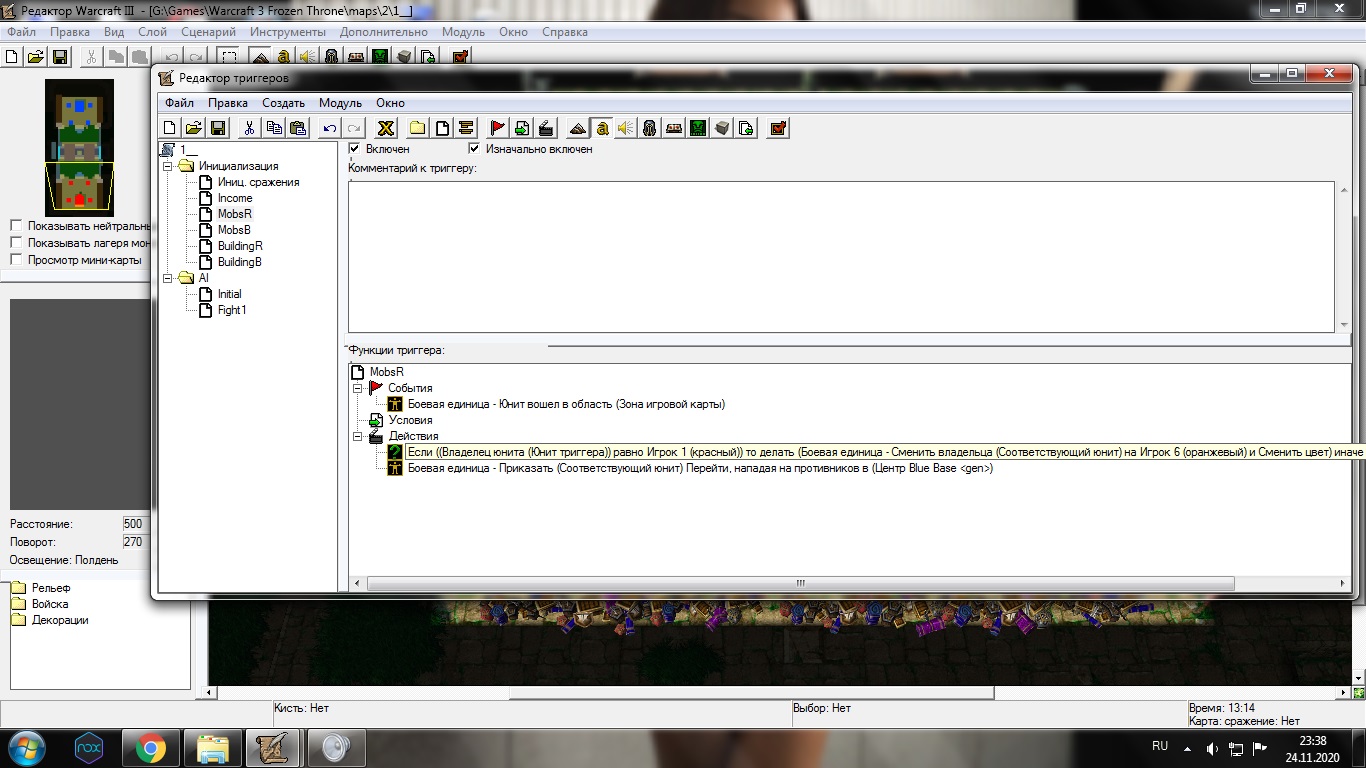Enable 'Показывать лагеря мон' checkbox
Image resolution: width=1366 pixels, height=768 pixels.
(x=16, y=243)
